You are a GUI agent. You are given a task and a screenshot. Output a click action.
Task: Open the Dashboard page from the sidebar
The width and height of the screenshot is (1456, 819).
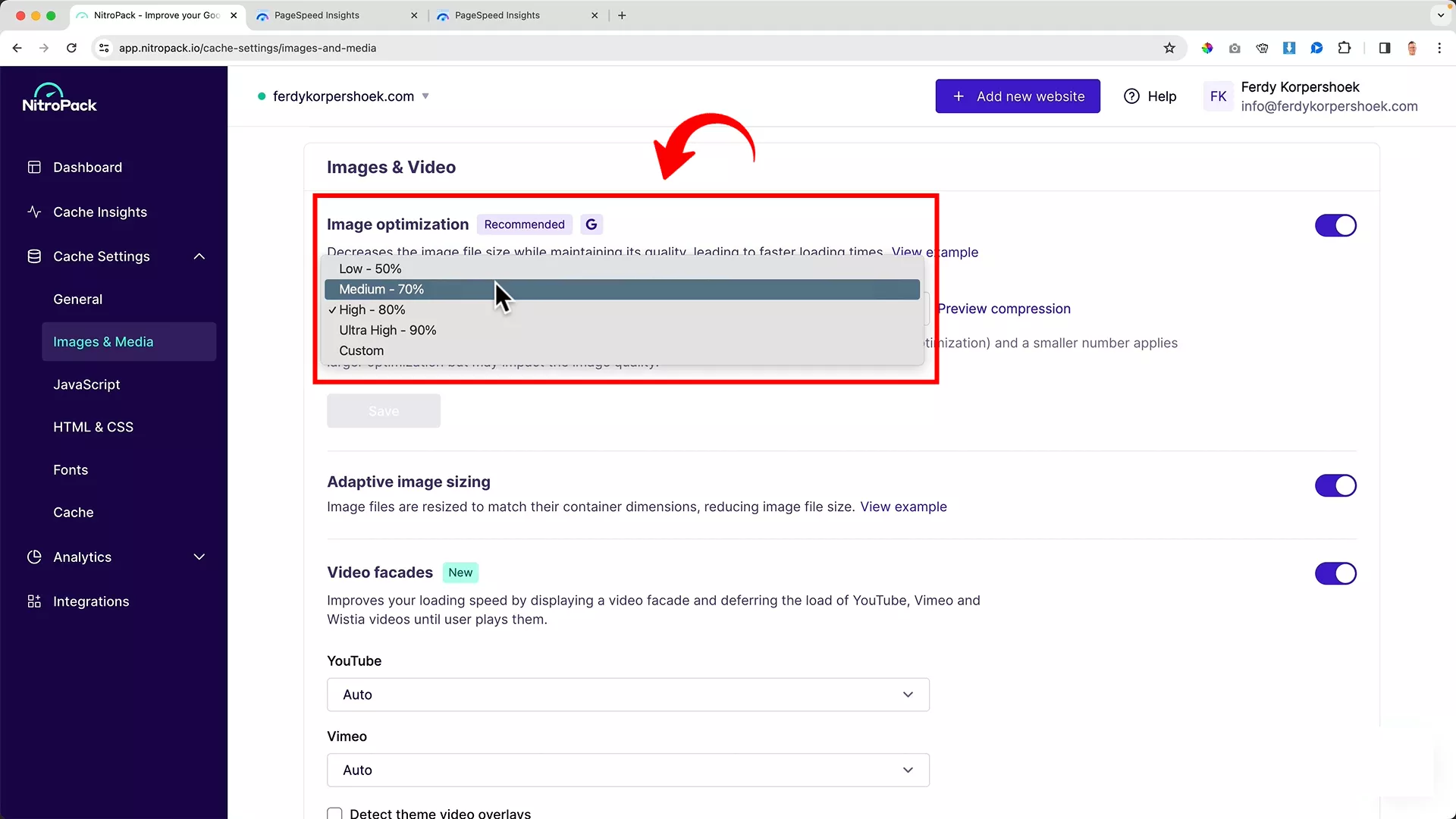(x=87, y=167)
